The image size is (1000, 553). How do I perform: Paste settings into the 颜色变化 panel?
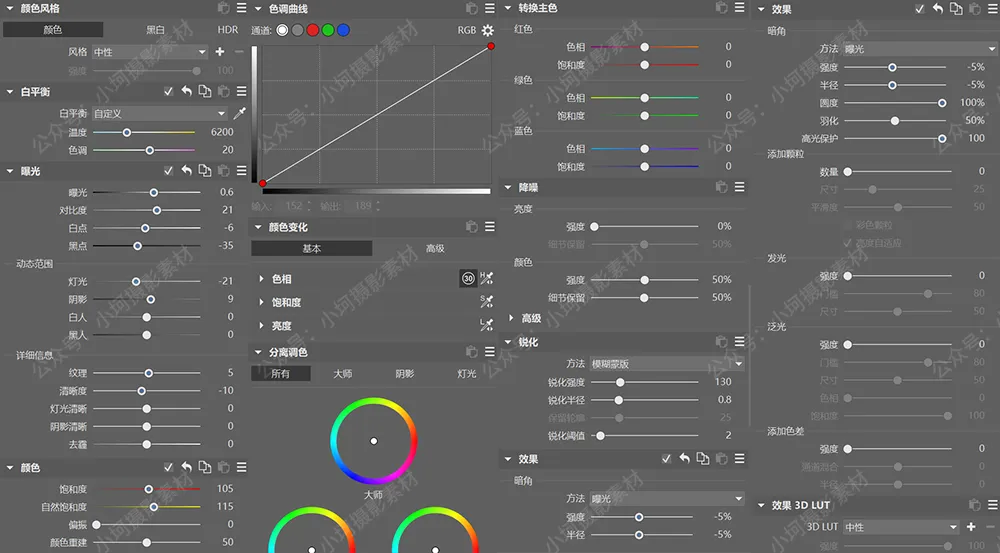(x=472, y=226)
